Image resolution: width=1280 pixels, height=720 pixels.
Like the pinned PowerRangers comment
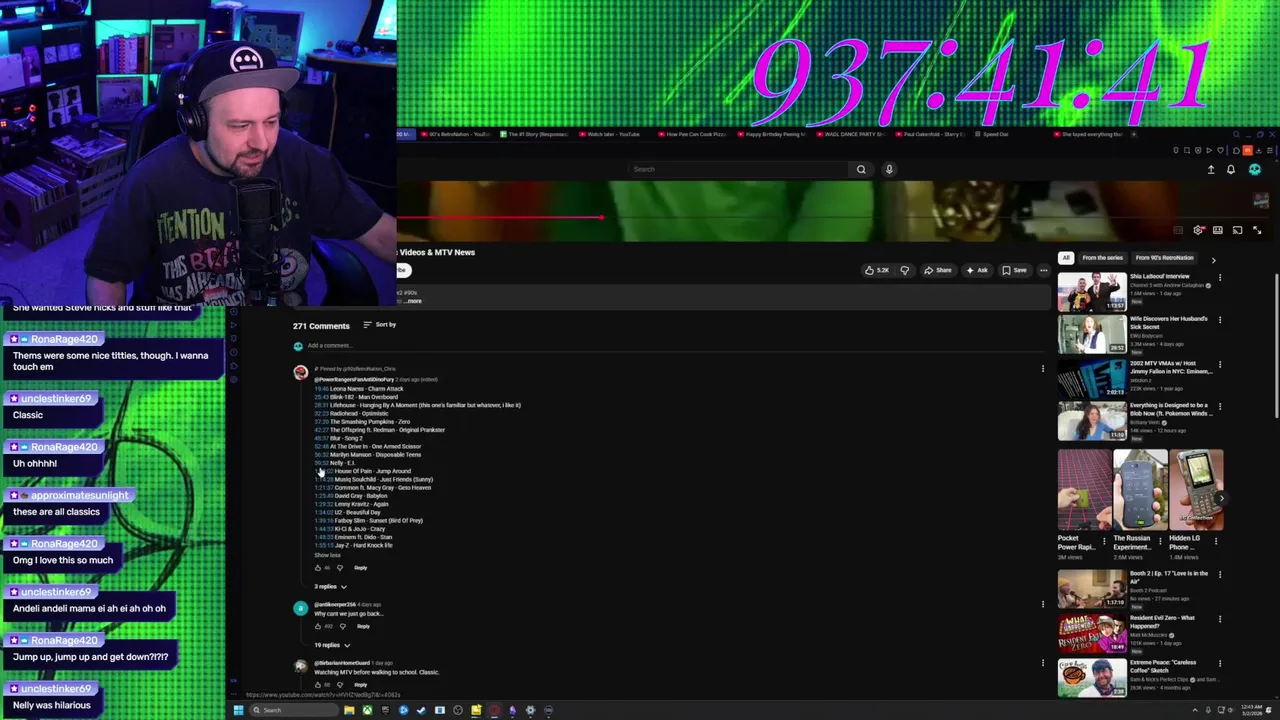tap(318, 568)
